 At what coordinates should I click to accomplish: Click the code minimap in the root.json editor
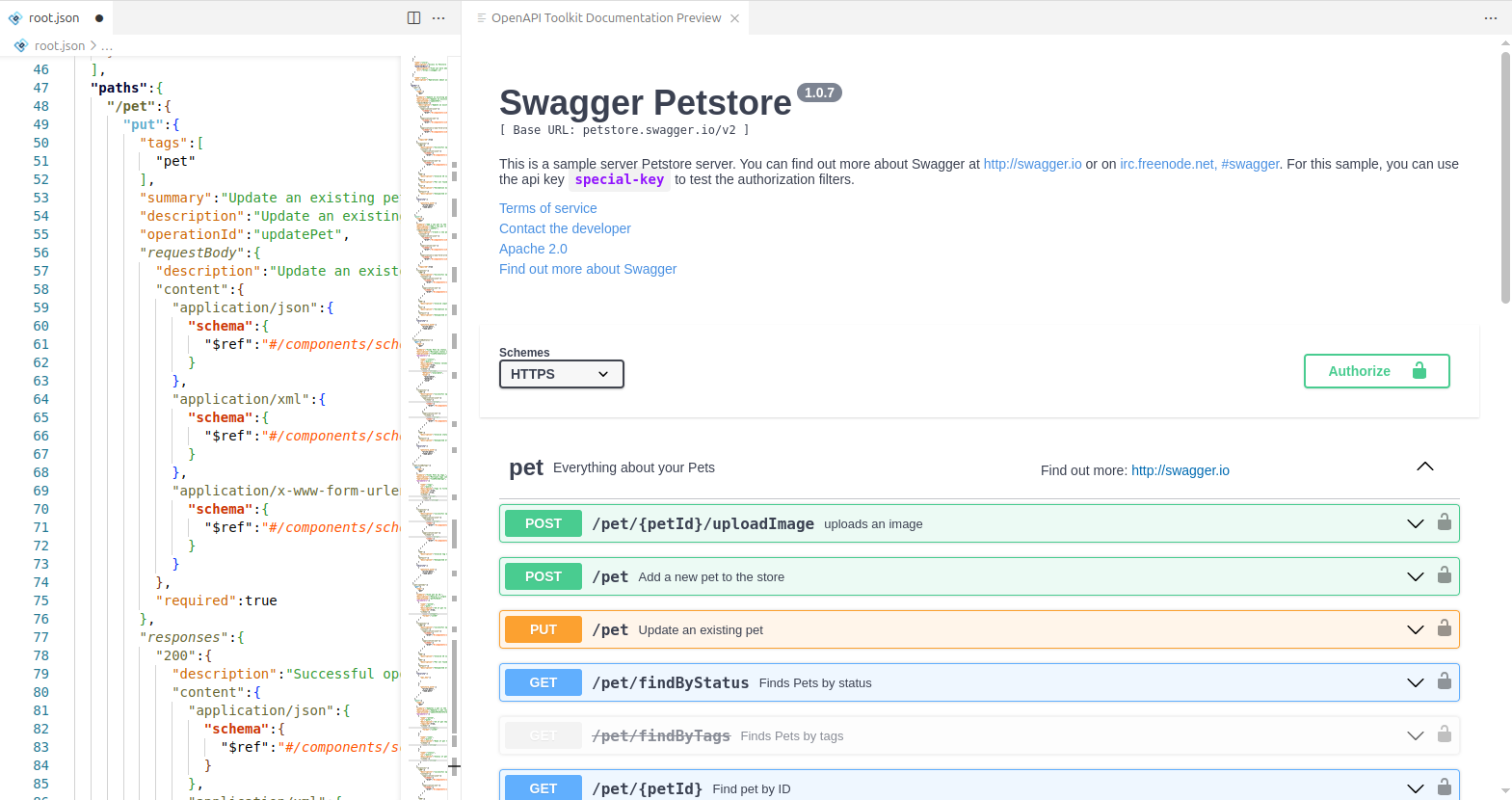pyautogui.click(x=431, y=428)
